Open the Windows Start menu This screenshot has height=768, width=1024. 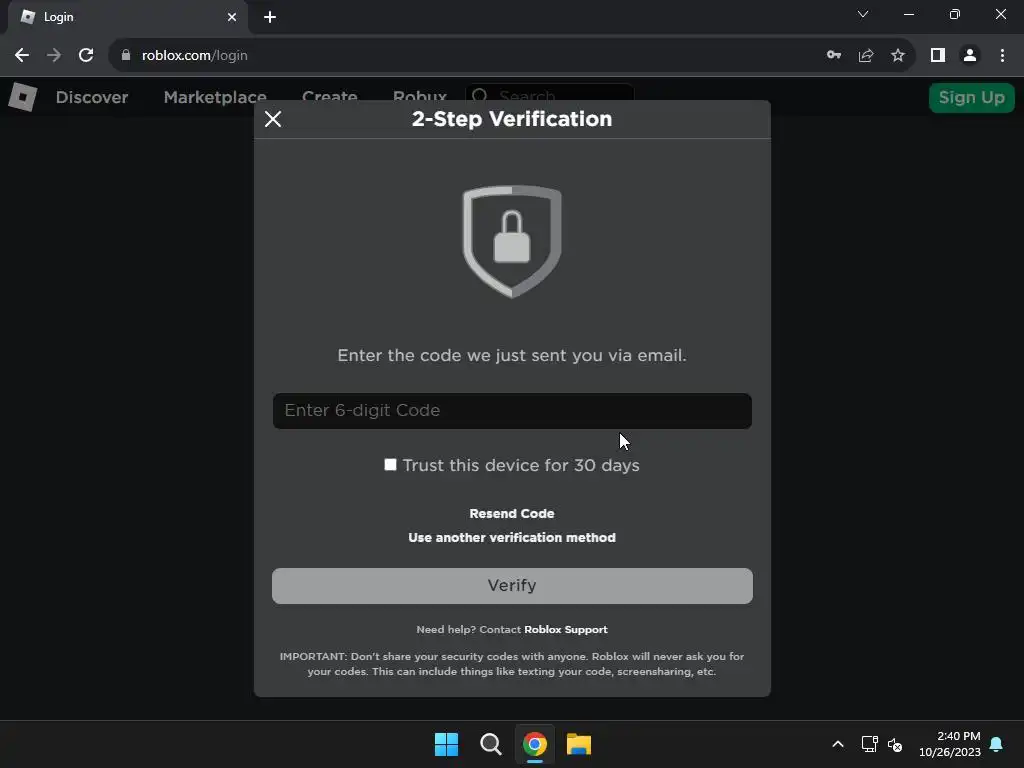pos(447,744)
